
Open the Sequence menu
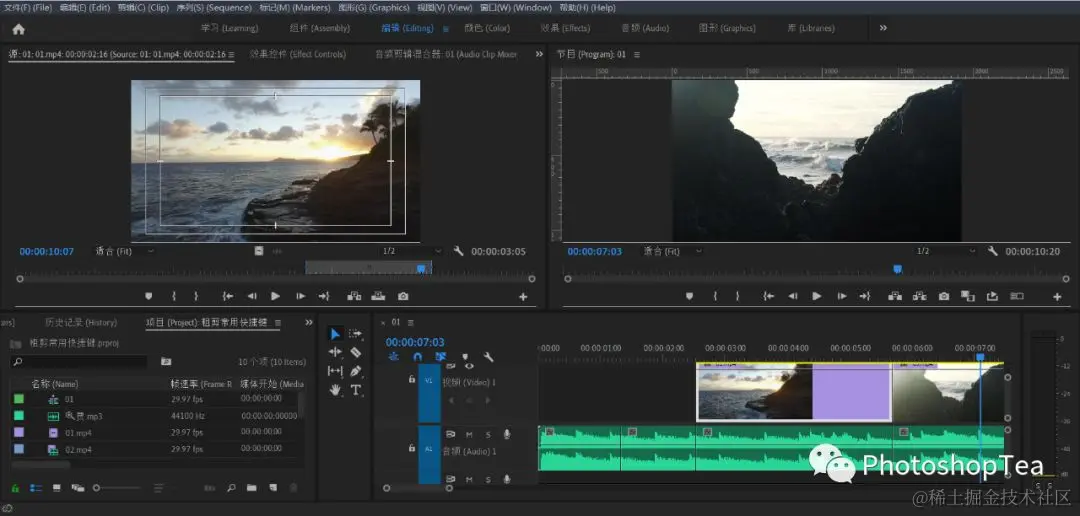coord(214,8)
